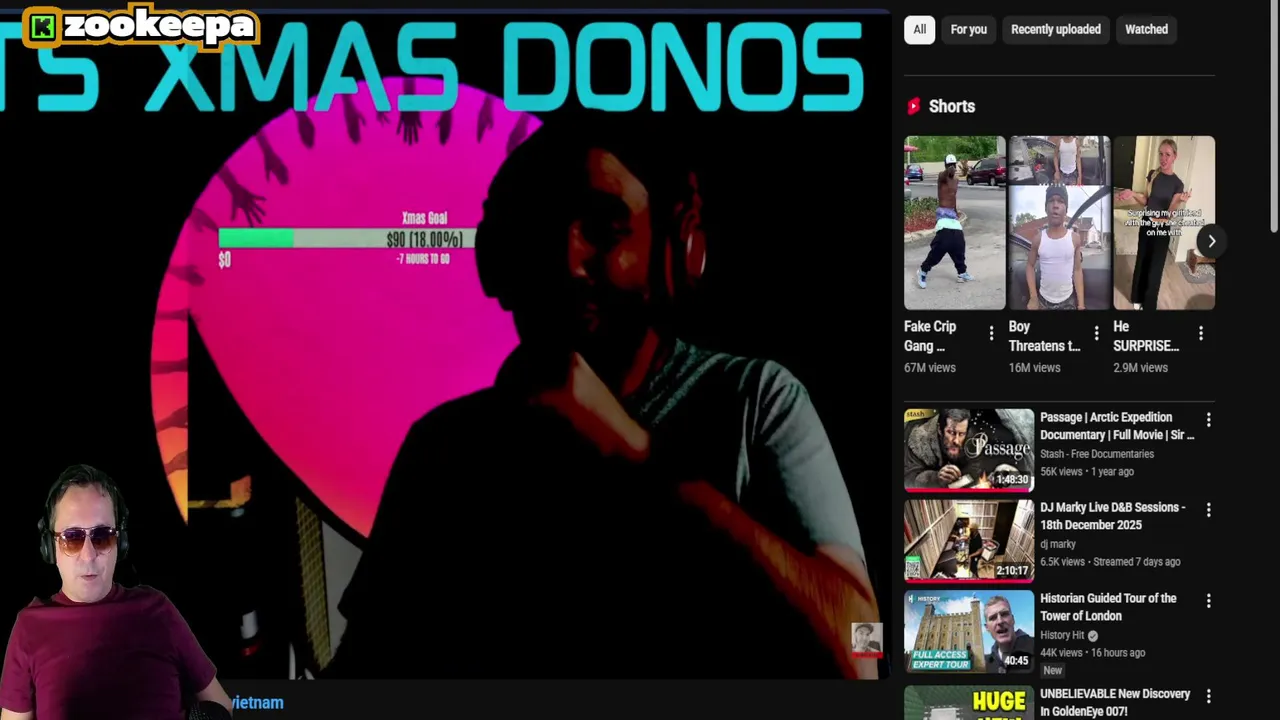The height and width of the screenshot is (720, 1280).
Task: Click the 2:10:17 duration badge
Action: coord(1012,570)
